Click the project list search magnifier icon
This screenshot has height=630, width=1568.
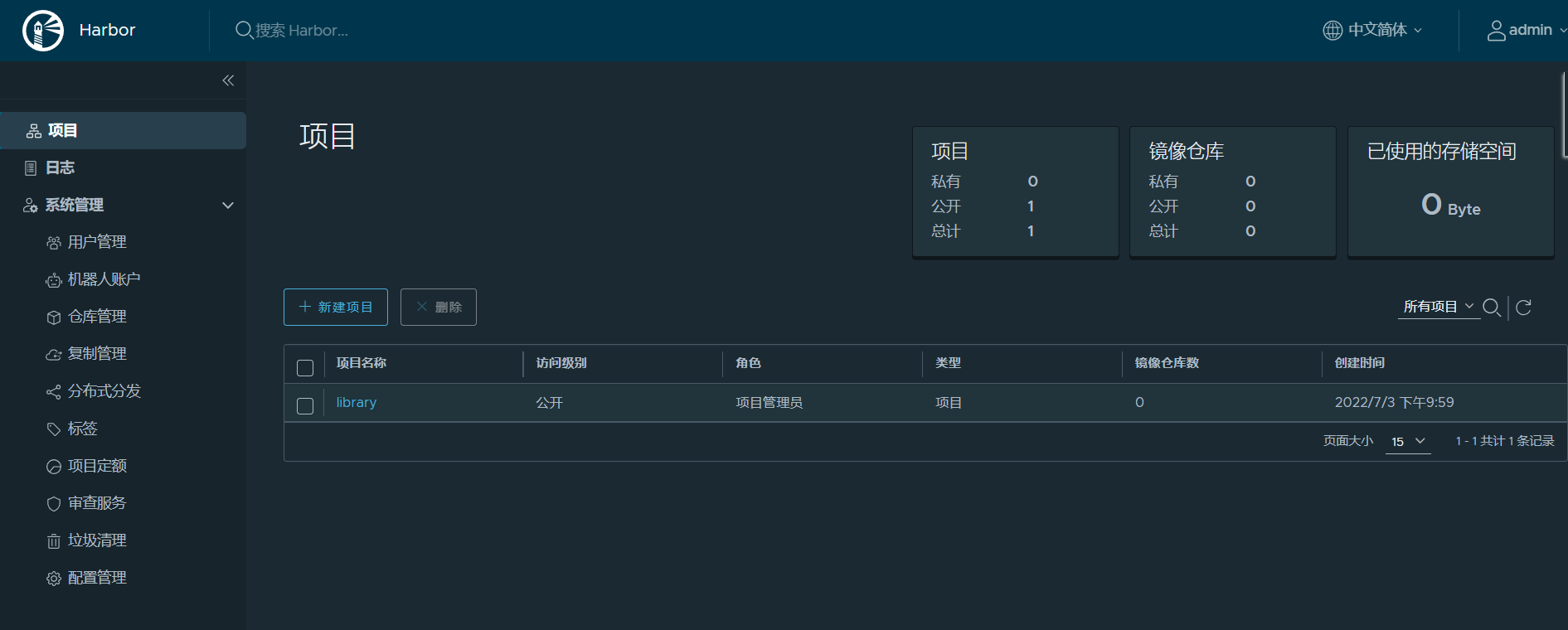[x=1492, y=308]
